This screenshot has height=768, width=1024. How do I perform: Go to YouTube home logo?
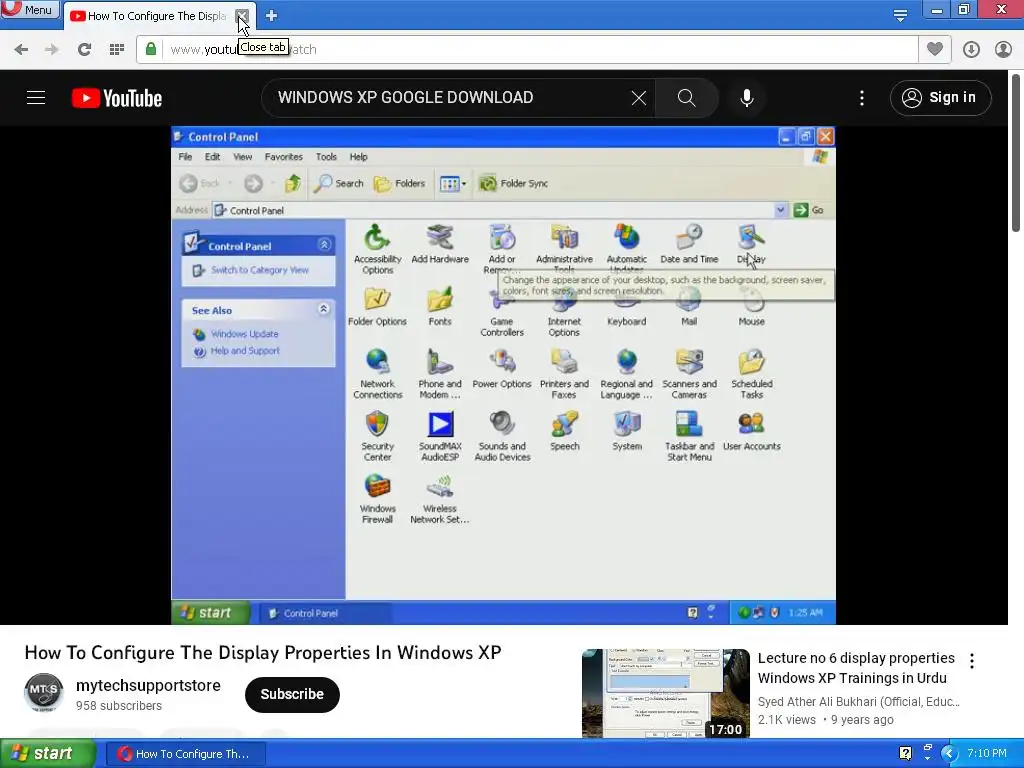[117, 98]
